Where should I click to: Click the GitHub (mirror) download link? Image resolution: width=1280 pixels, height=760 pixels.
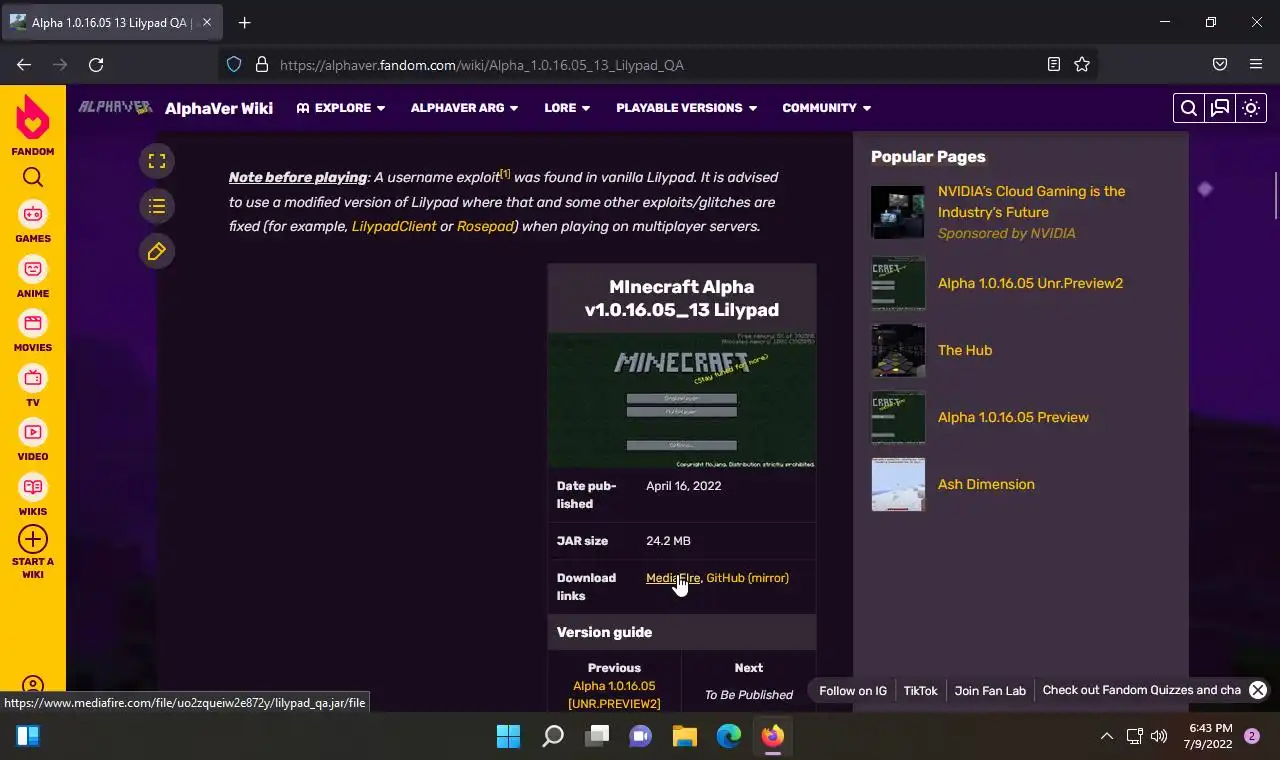747,578
